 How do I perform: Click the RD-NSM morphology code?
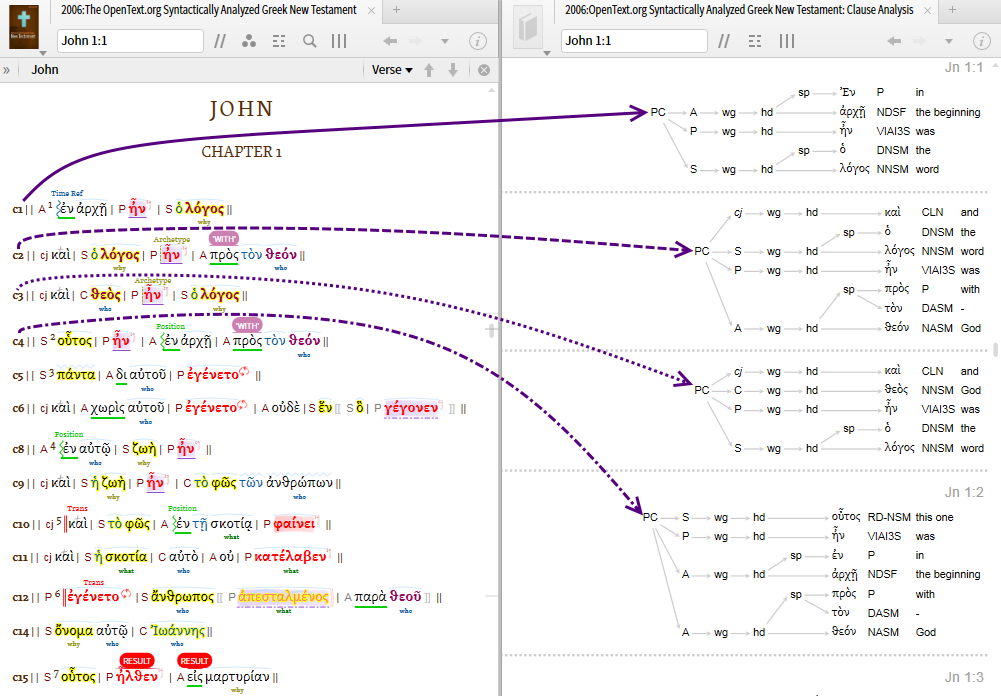click(889, 517)
